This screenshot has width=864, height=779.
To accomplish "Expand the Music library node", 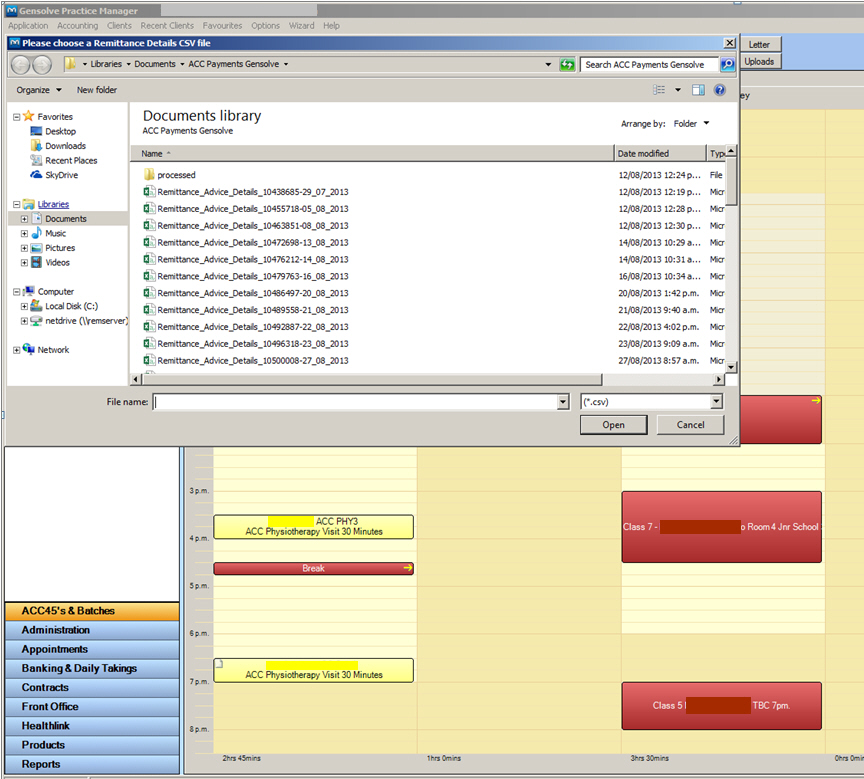I will pos(24,234).
